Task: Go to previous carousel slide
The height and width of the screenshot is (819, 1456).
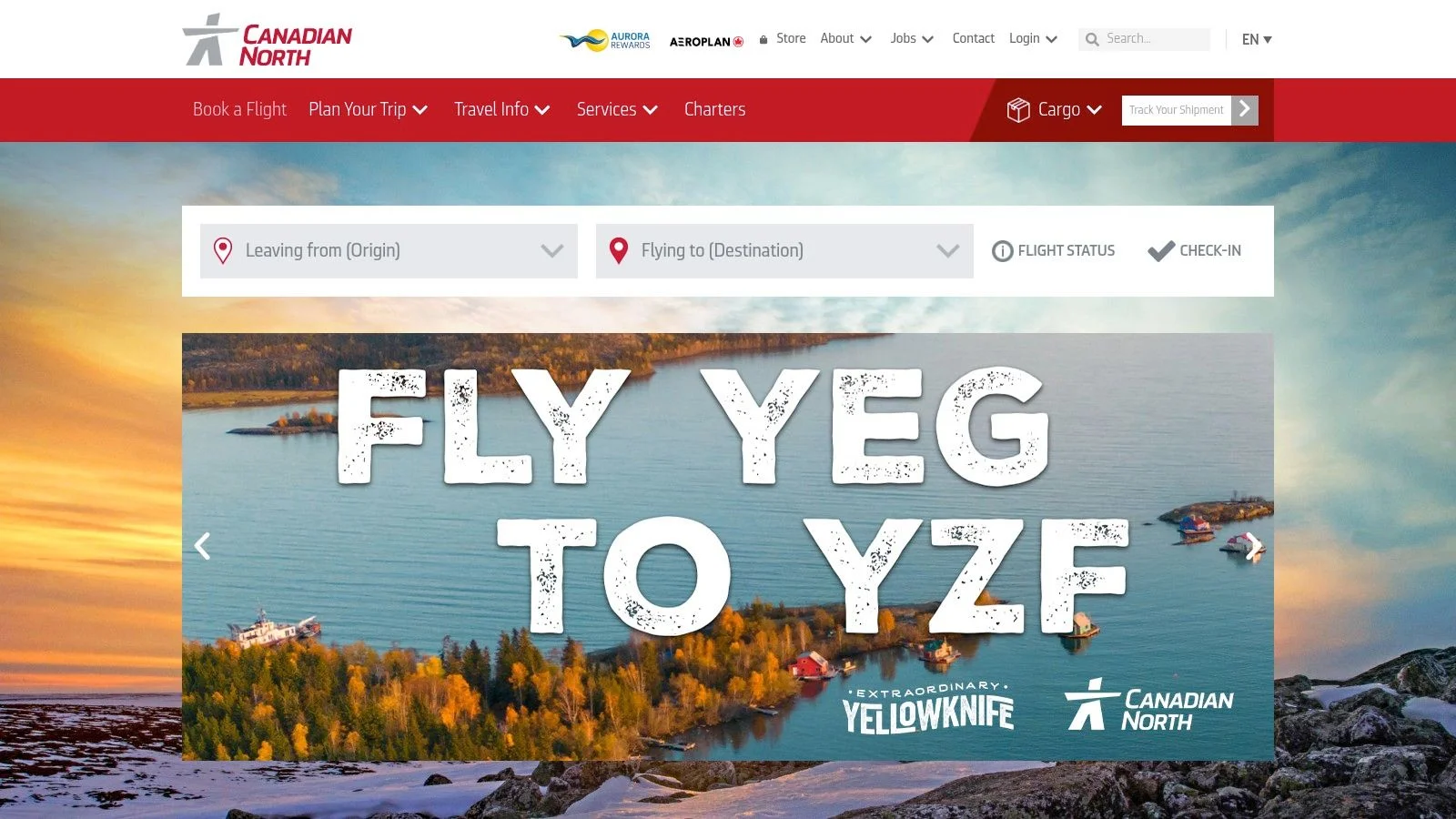Action: [x=203, y=546]
